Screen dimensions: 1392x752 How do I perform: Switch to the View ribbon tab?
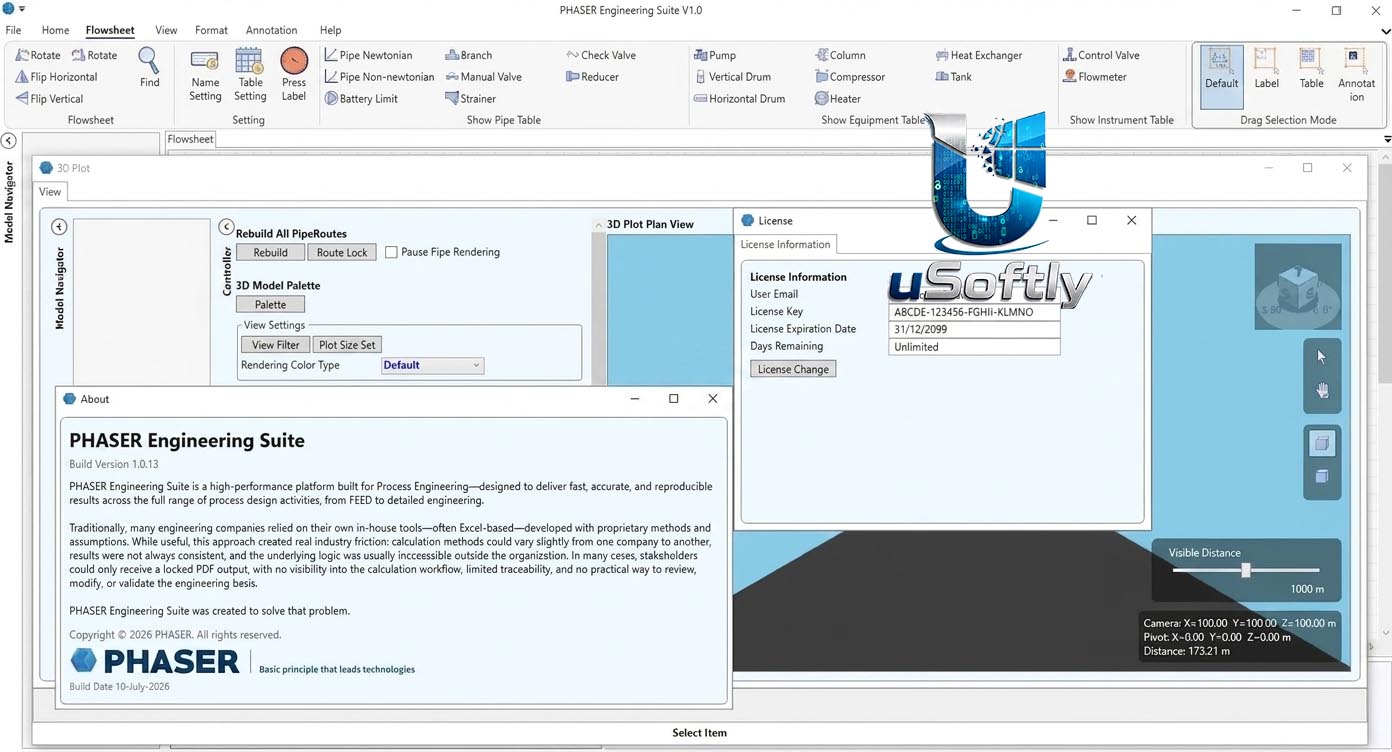166,30
